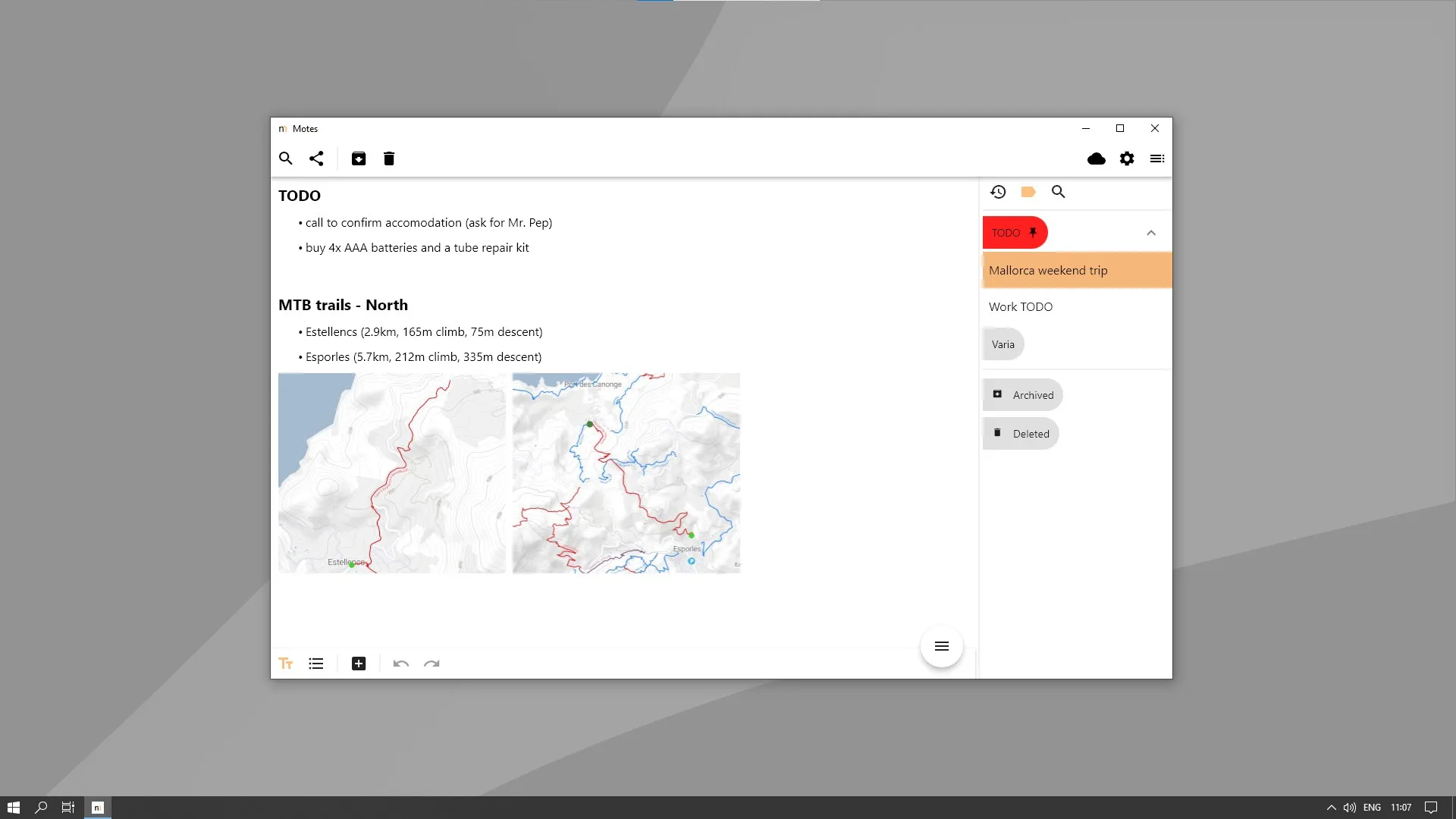Open the Windows notification center
The image size is (1456, 819).
point(1431,808)
